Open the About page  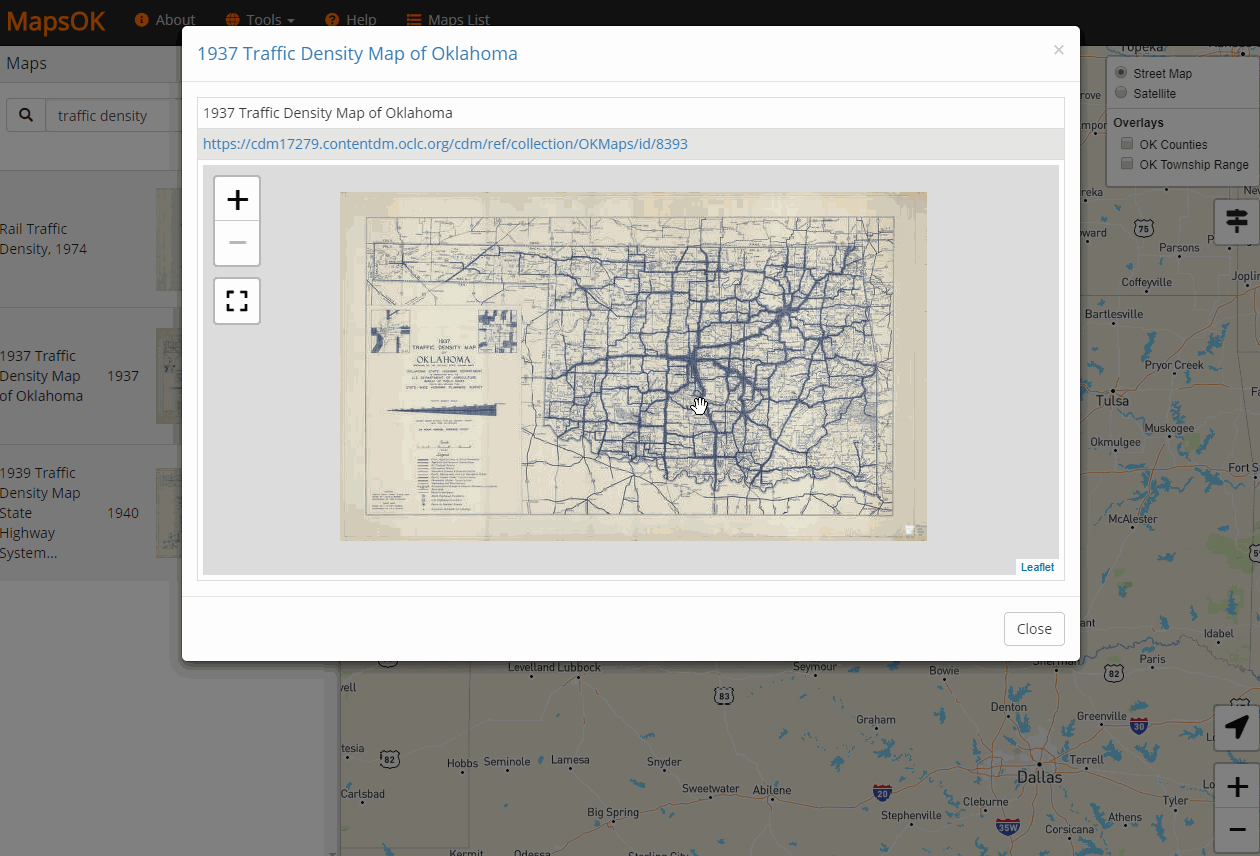[165, 20]
